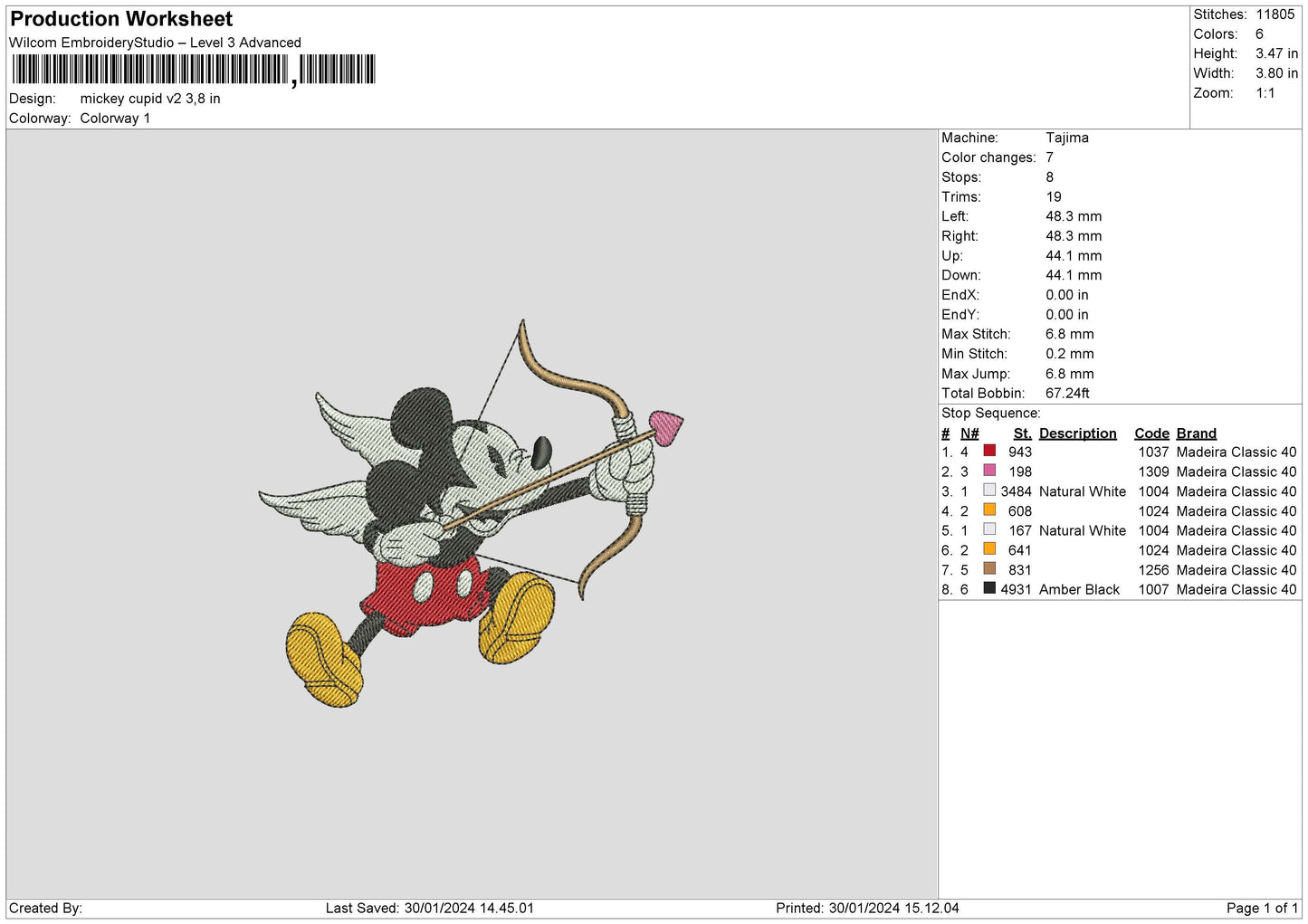Click the Zoom value '1:1'
1308x924 pixels.
click(1265, 93)
